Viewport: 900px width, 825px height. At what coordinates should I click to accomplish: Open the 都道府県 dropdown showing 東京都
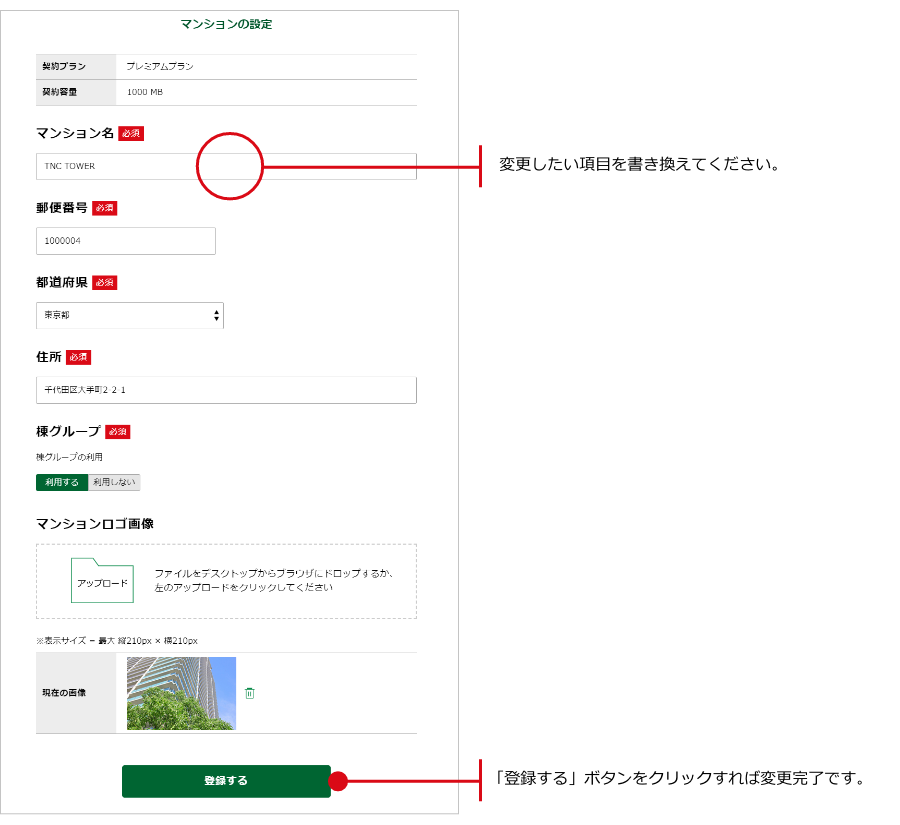pos(130,315)
